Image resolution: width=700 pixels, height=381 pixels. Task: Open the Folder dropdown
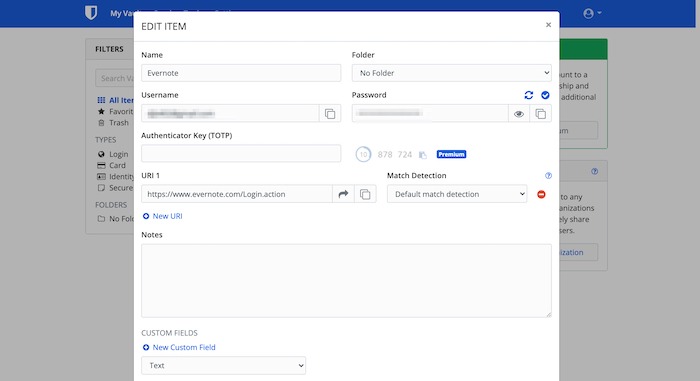tap(451, 73)
